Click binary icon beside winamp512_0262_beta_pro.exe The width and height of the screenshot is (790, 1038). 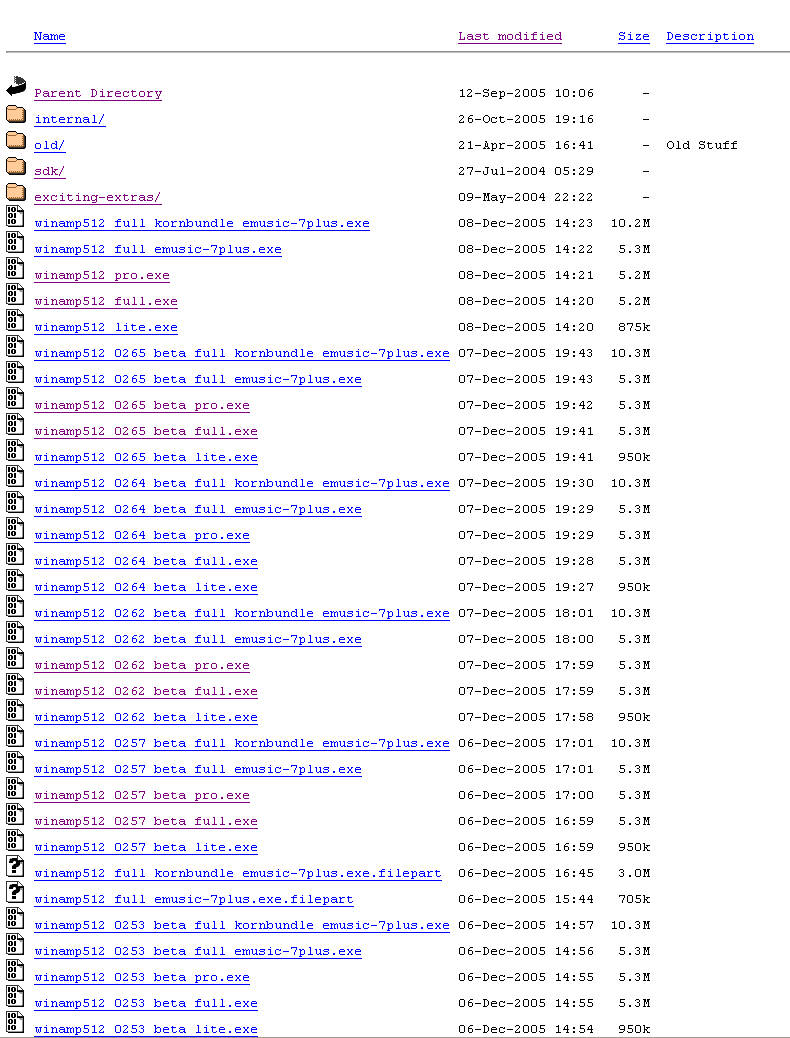[x=15, y=659]
